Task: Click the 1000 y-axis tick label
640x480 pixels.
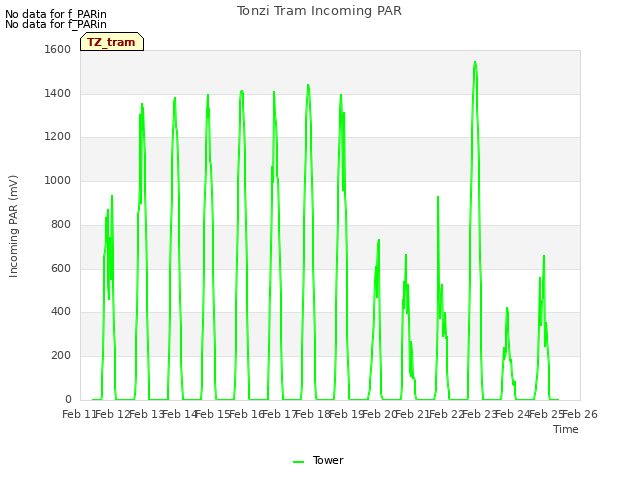Action: point(58,180)
